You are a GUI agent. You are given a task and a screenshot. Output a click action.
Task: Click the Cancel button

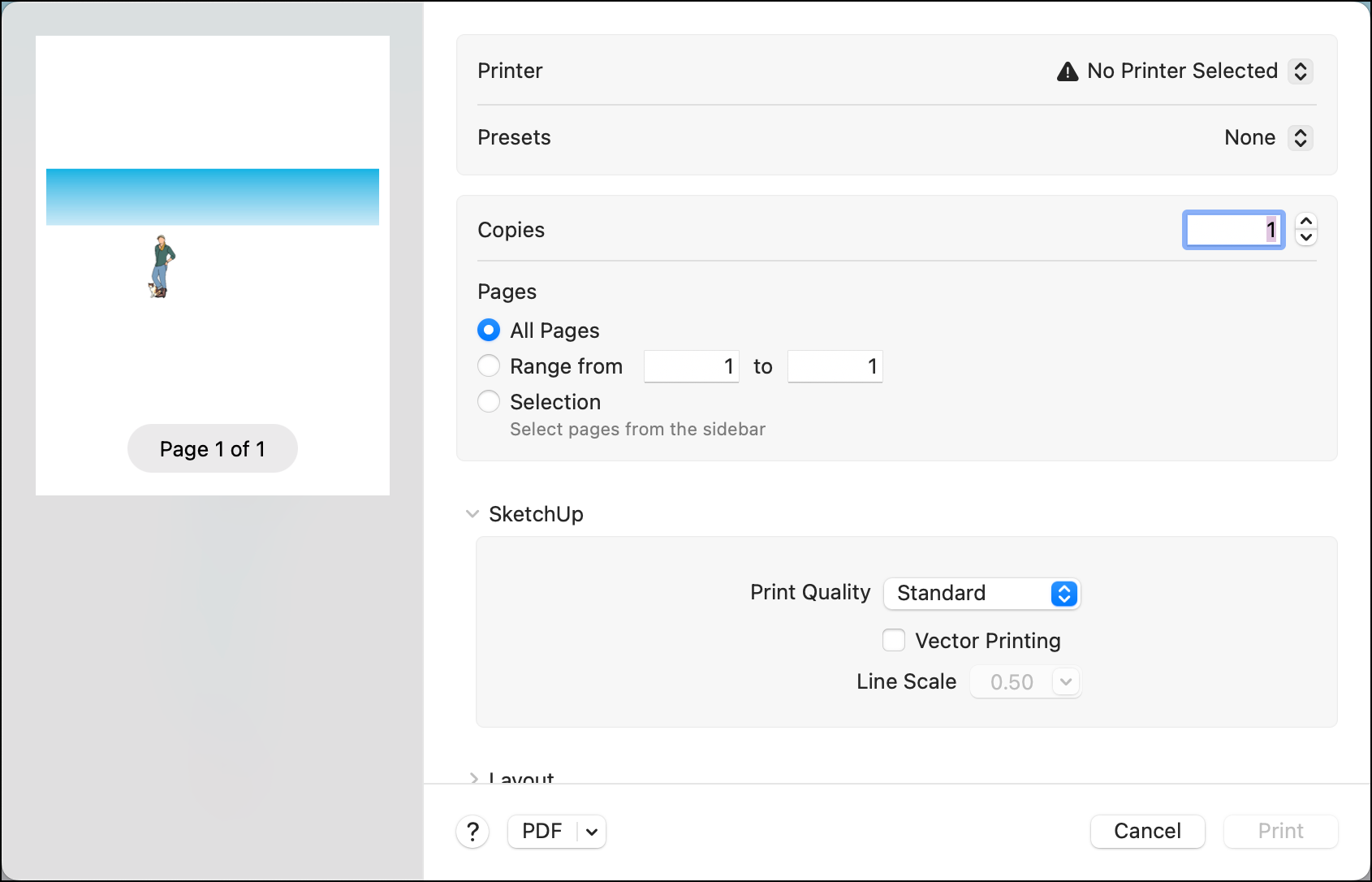coord(1147,831)
